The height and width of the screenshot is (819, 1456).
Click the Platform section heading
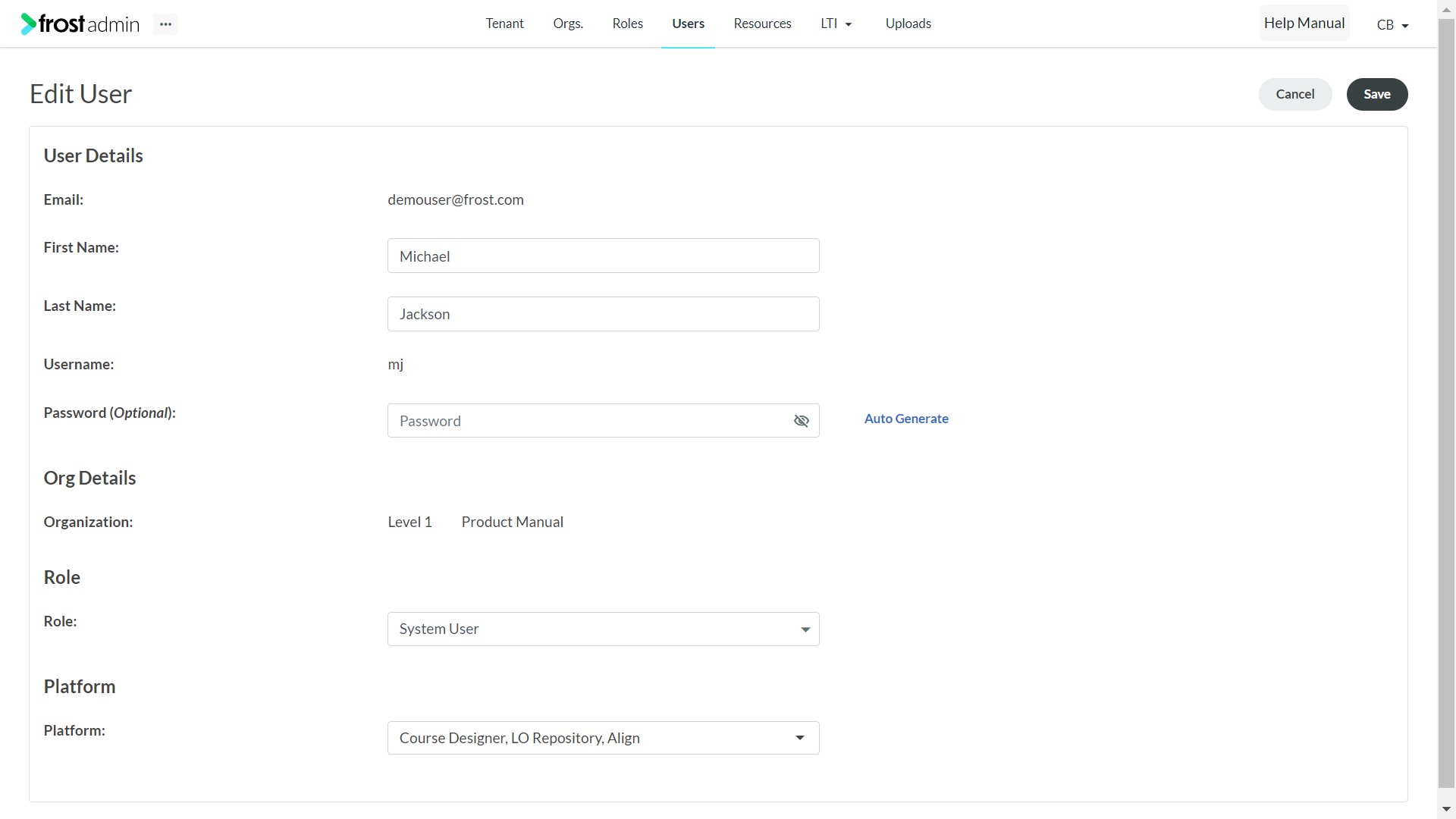point(80,686)
